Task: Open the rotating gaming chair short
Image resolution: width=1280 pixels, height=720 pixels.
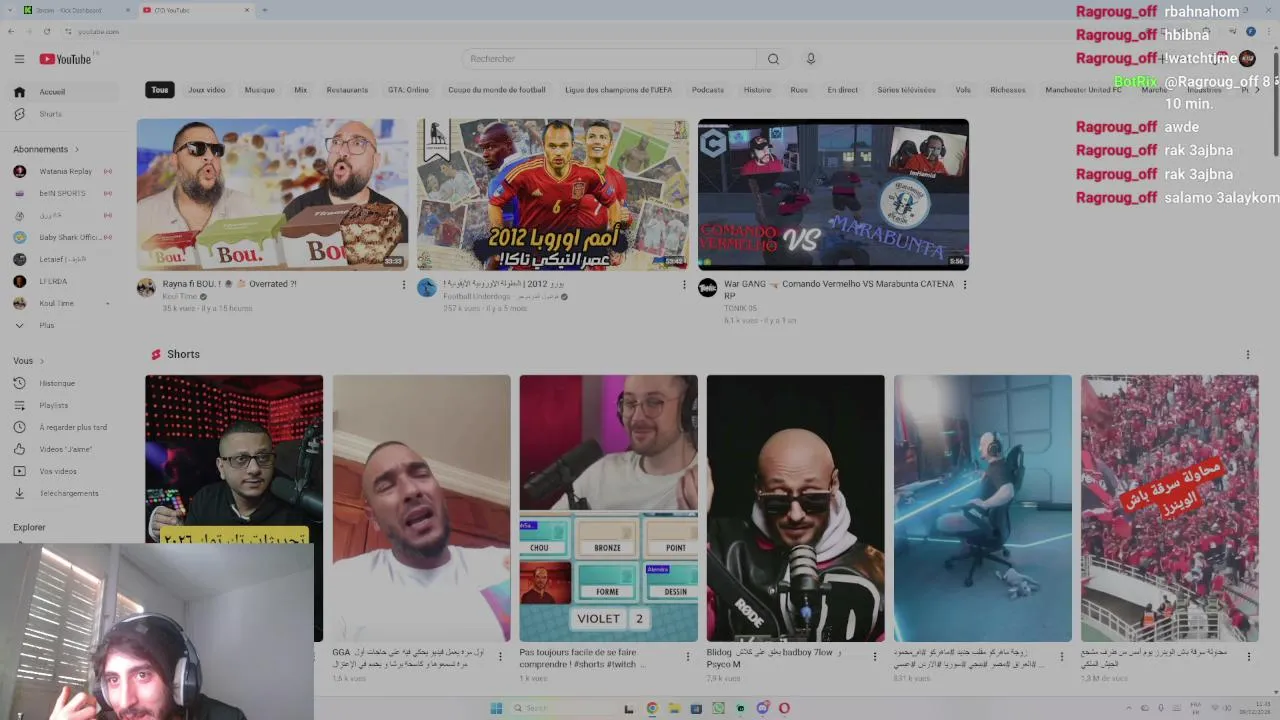Action: click(982, 508)
